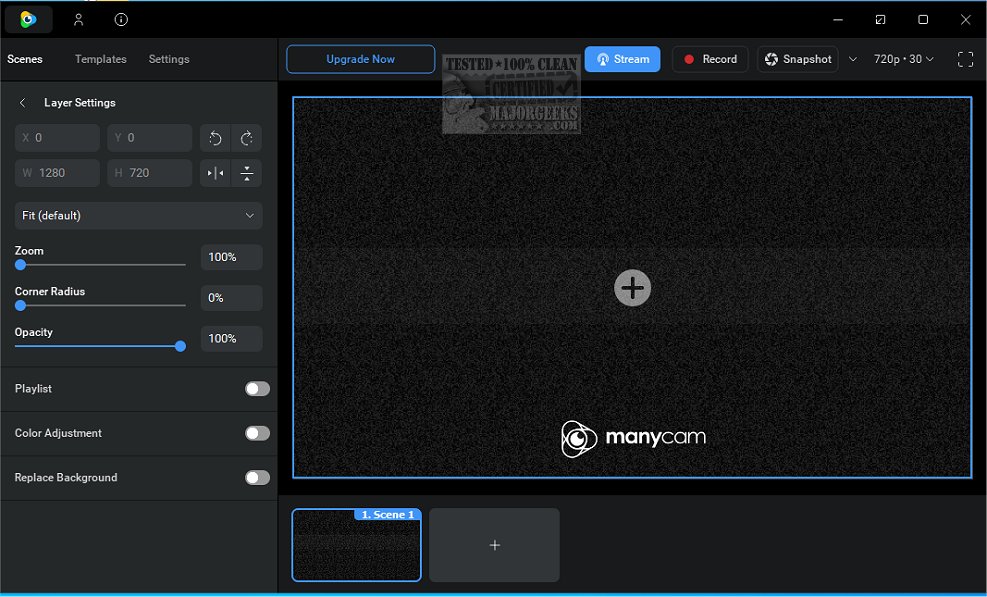Open the Fit (default) dropdown
This screenshot has height=597, width=987.
pyautogui.click(x=138, y=215)
